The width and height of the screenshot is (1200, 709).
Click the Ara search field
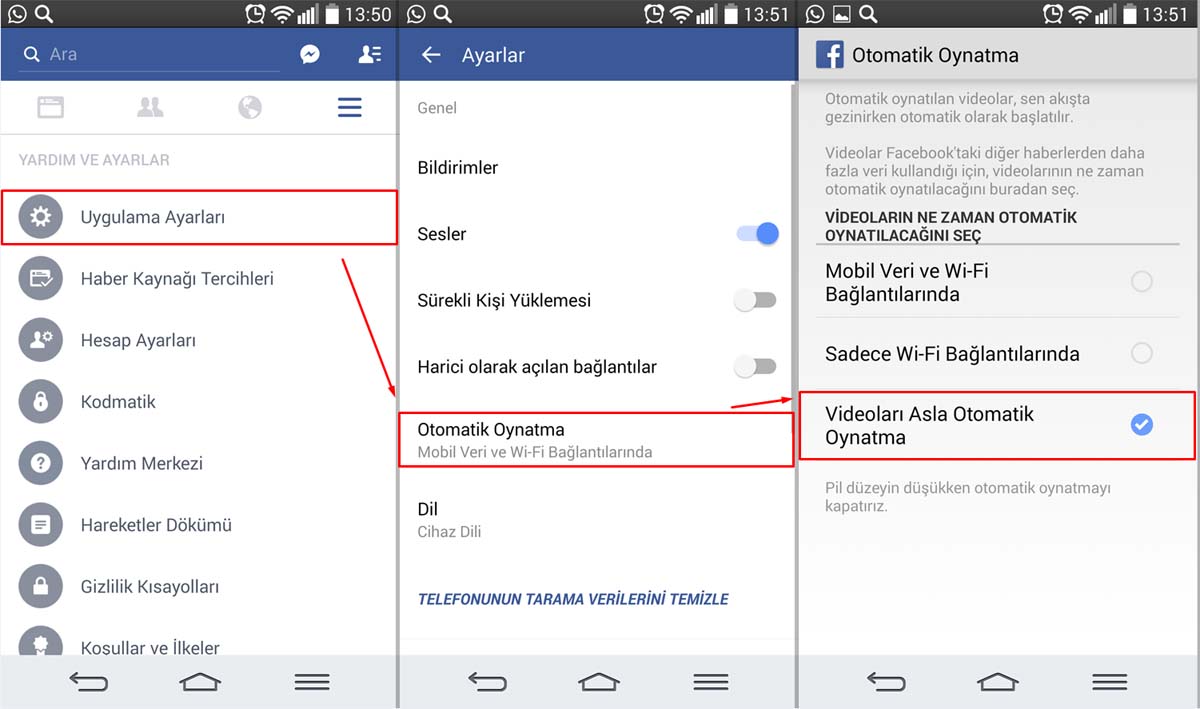tap(160, 55)
